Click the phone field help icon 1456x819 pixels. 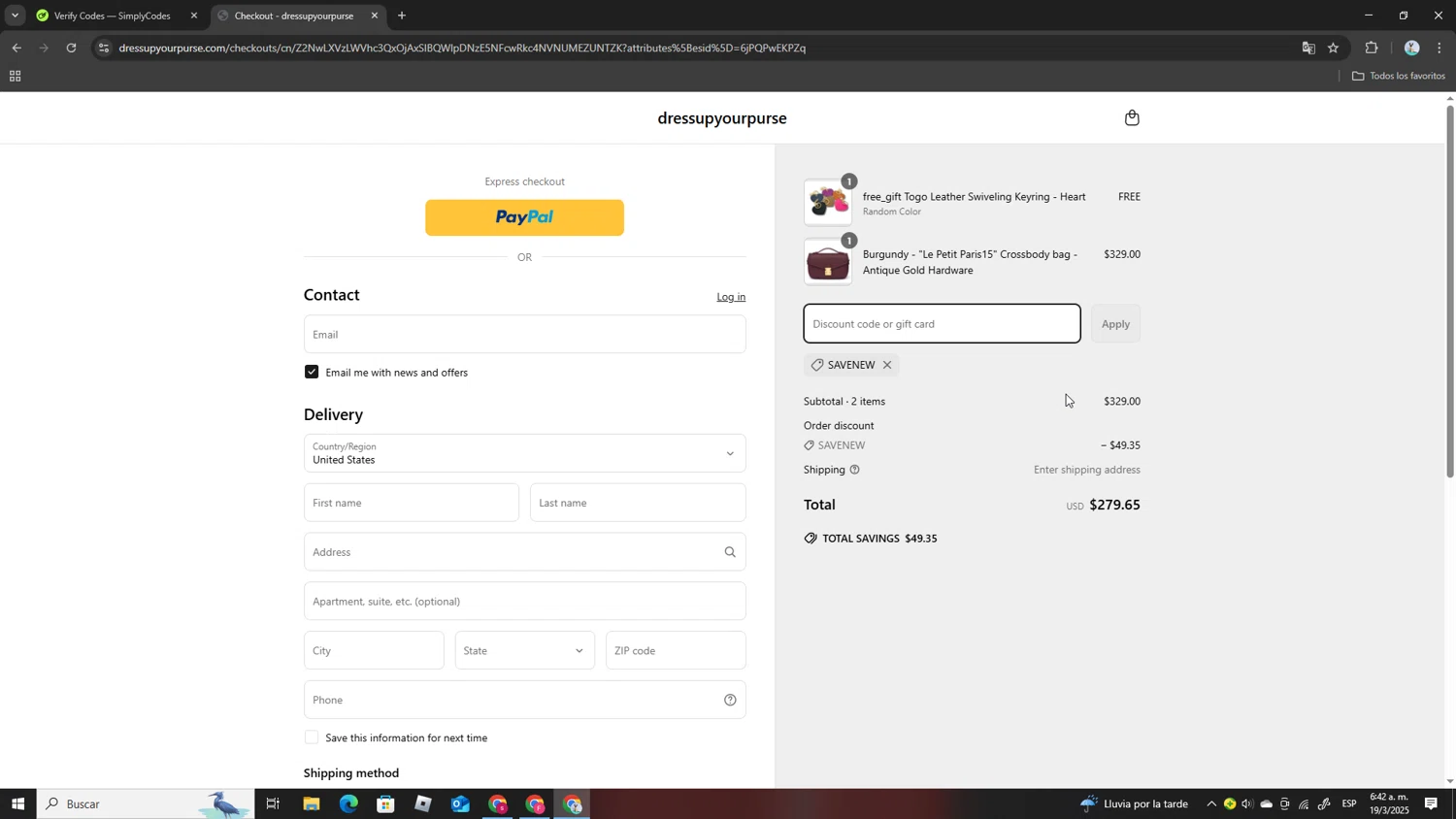[730, 700]
